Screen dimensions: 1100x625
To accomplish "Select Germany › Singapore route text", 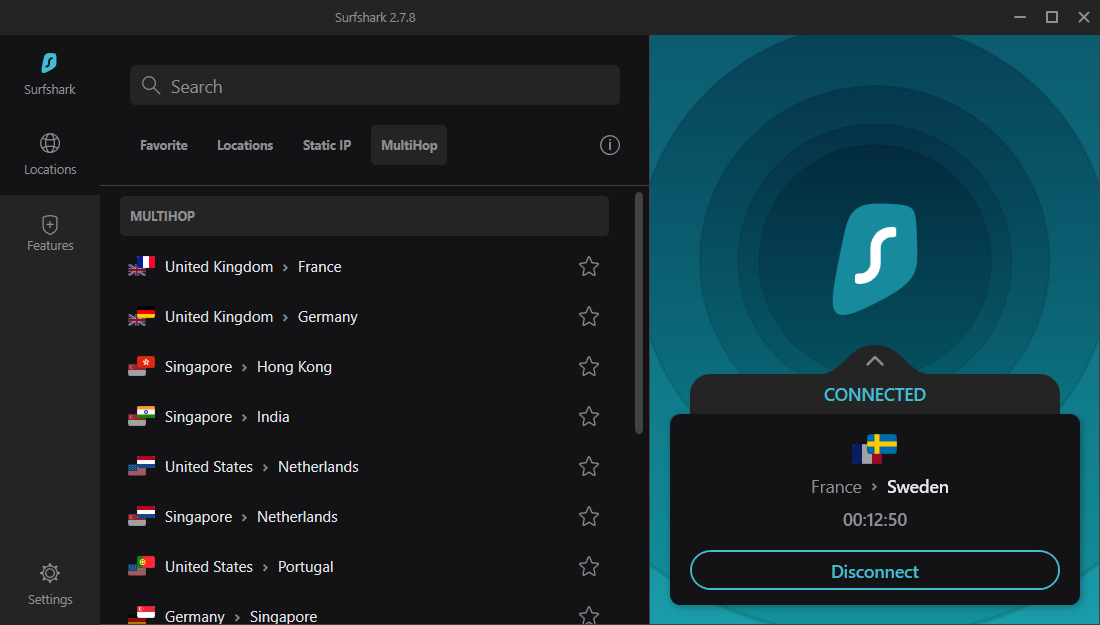I will (241, 616).
